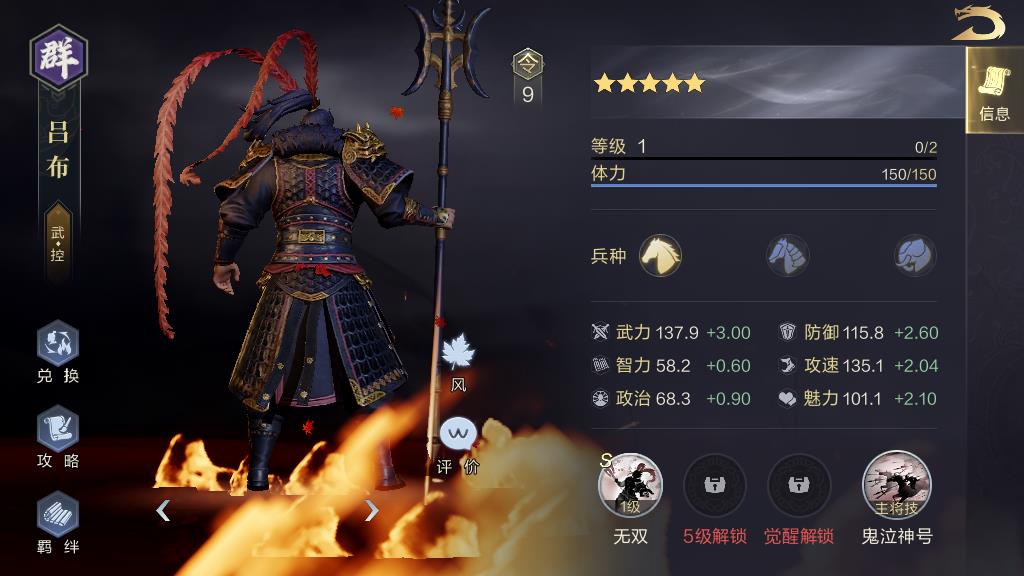
Task: Open the 攻略 strategy guide icon
Action: pyautogui.click(x=57, y=429)
